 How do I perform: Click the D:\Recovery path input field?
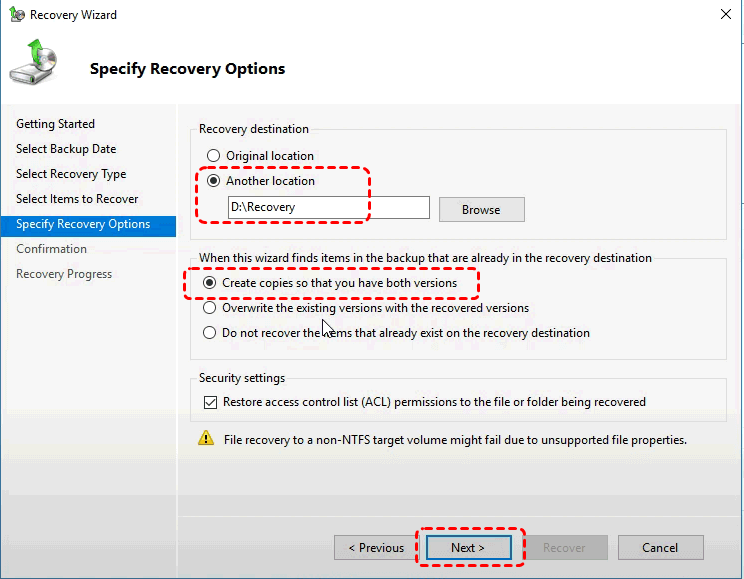tap(328, 208)
